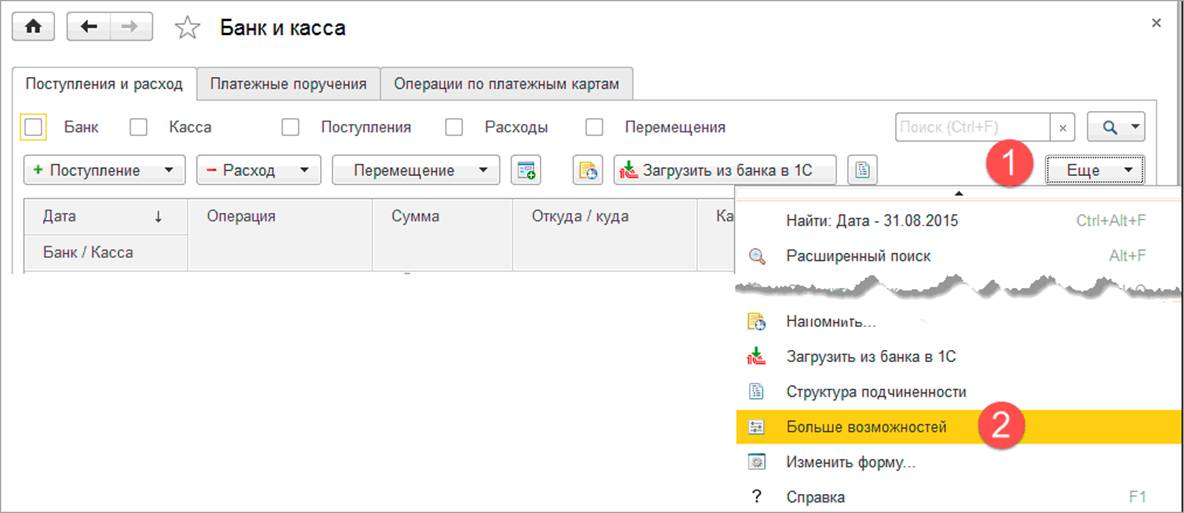Image resolution: width=1184 pixels, height=513 pixels.
Task: Click the create-by-template icon after Перемещение
Action: (526, 170)
